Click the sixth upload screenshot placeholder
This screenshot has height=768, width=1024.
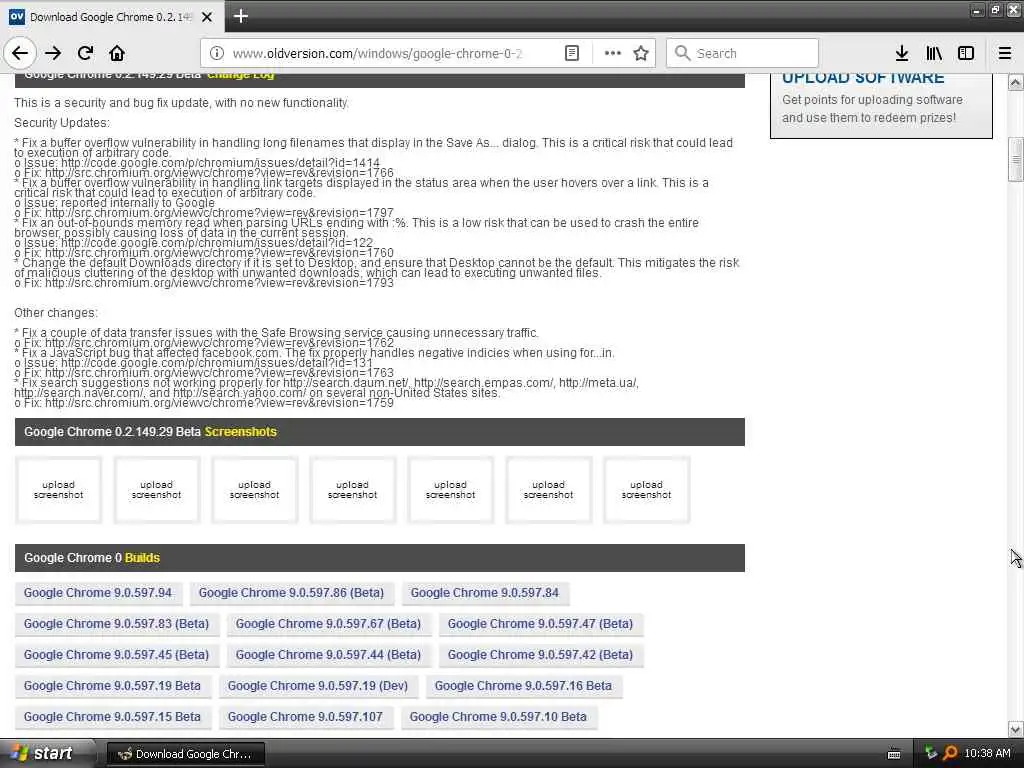point(549,490)
